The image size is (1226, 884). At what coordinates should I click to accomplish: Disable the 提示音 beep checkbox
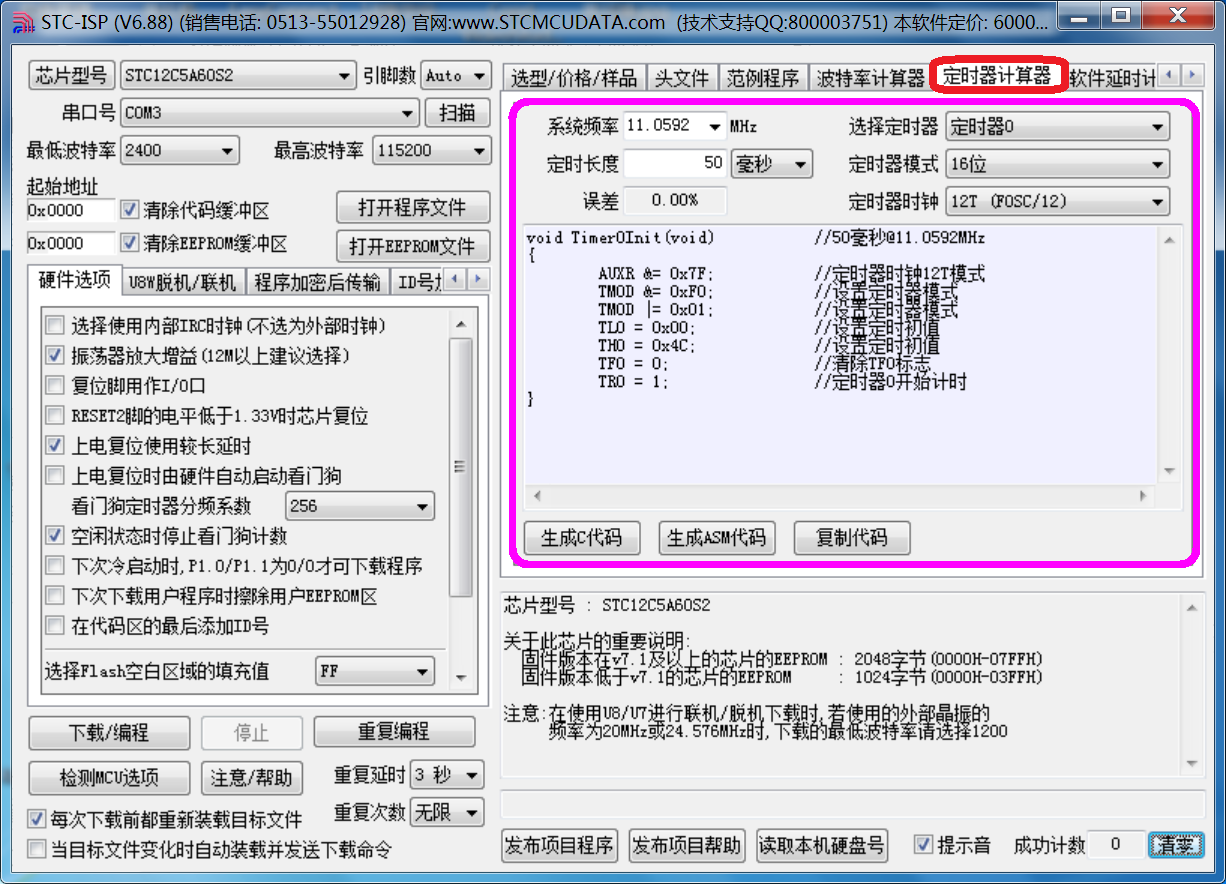[x=921, y=845]
